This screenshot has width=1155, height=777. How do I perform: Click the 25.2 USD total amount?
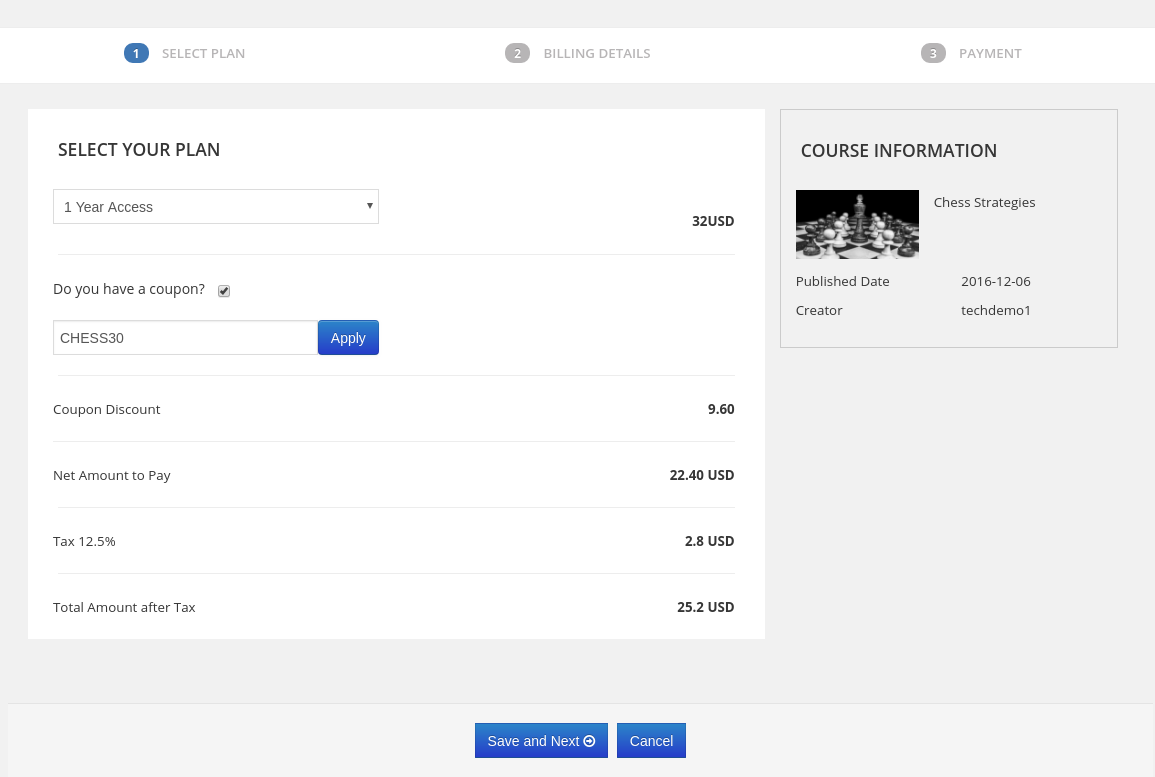click(x=705, y=607)
